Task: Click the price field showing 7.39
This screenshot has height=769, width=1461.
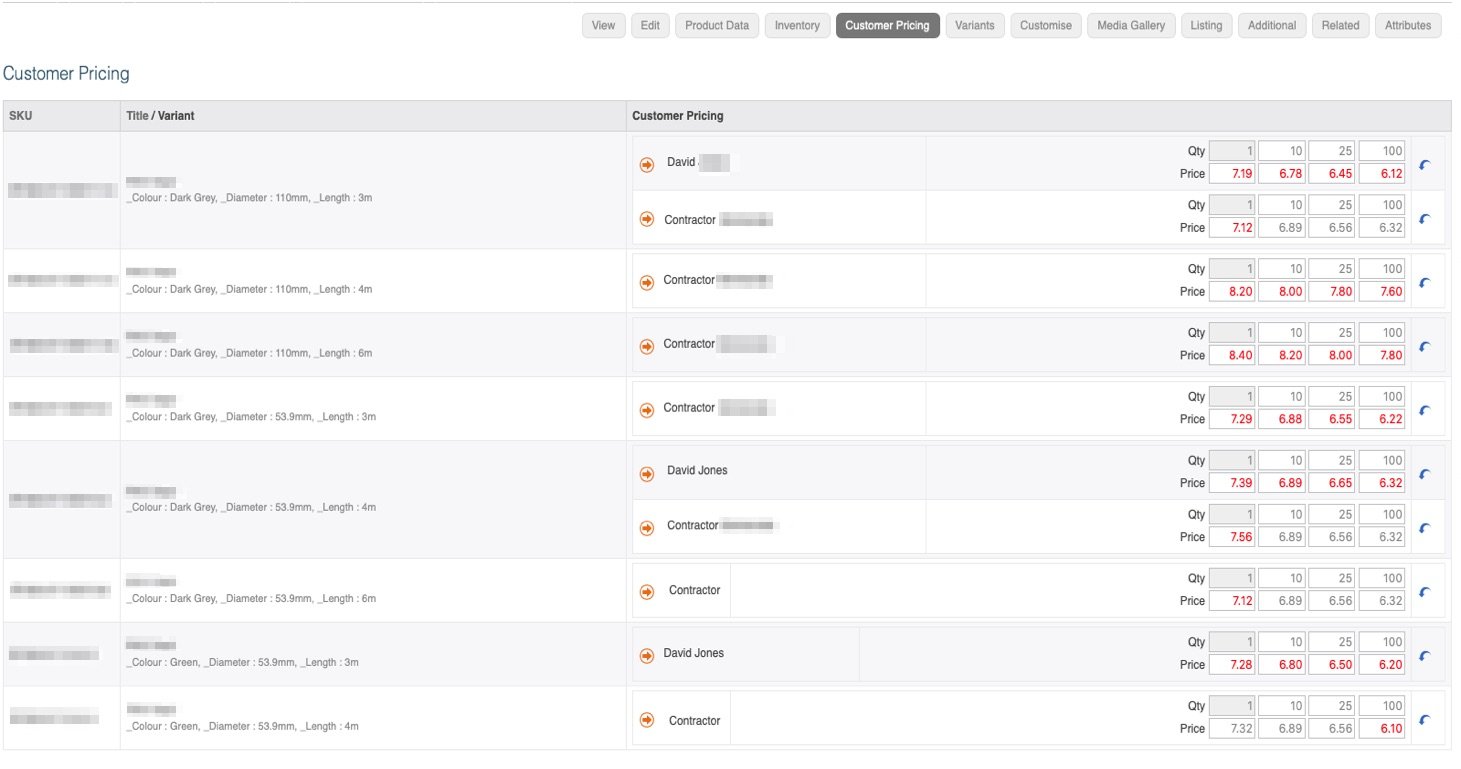Action: tap(1232, 483)
